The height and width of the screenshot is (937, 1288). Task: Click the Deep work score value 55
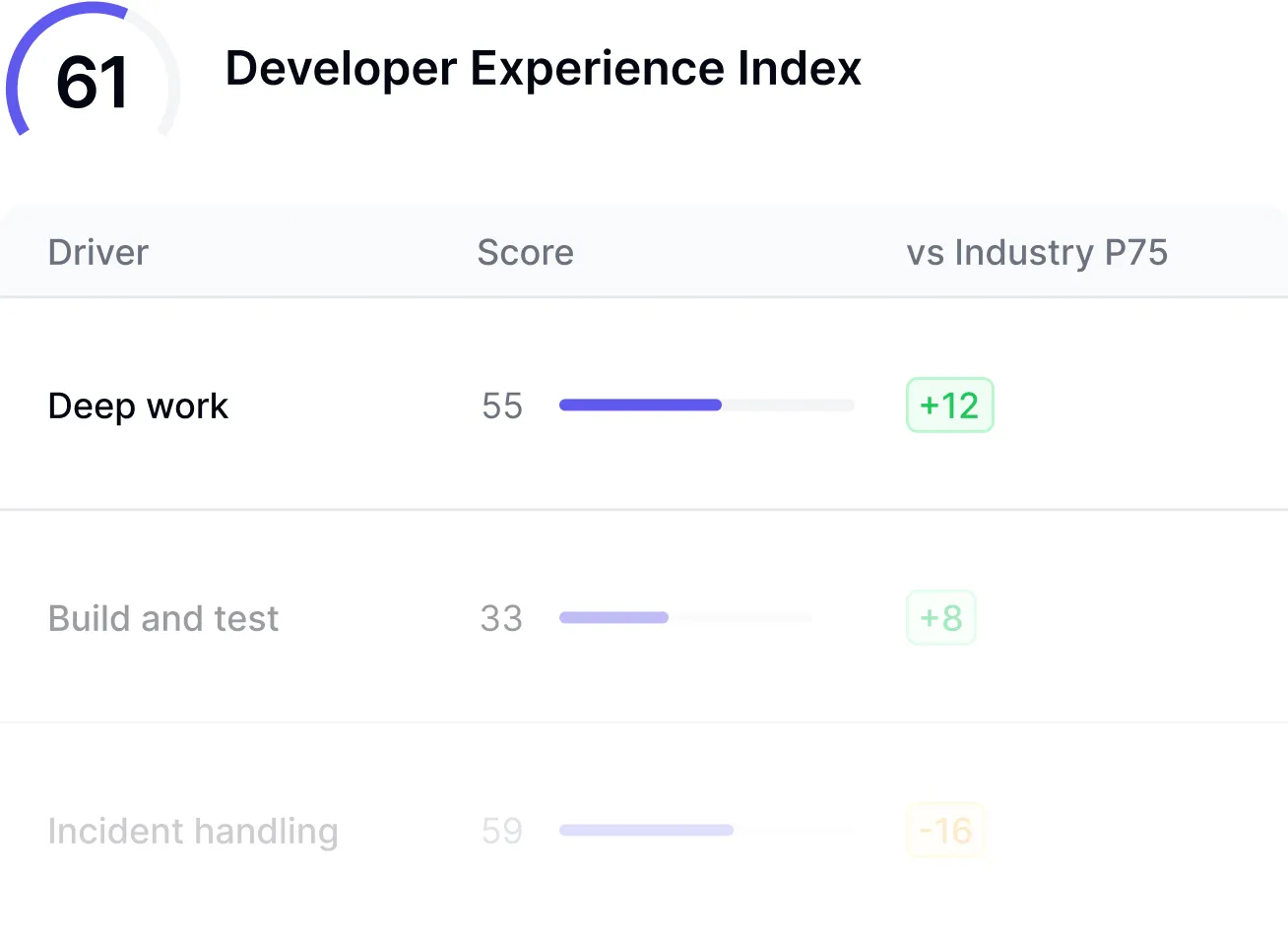pos(502,406)
